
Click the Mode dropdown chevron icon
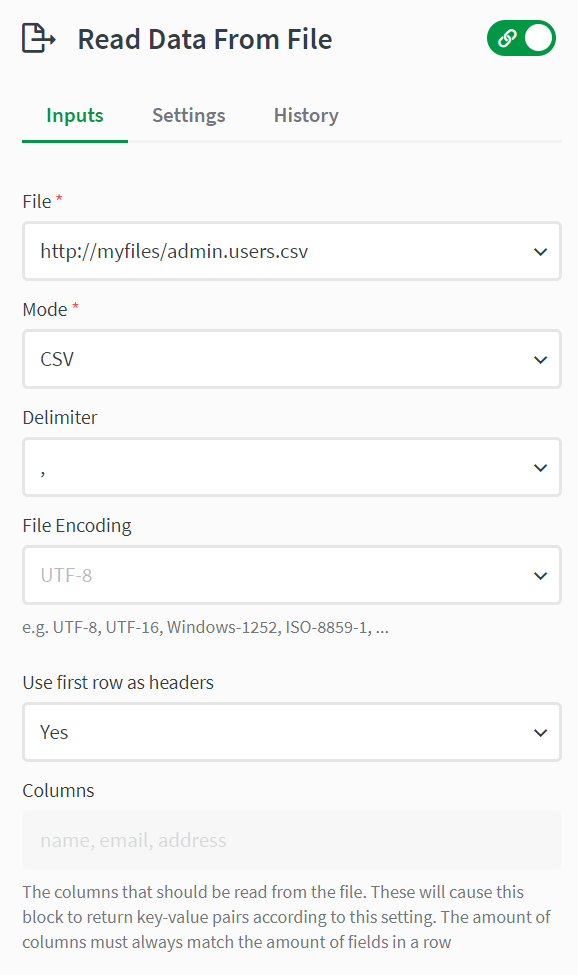click(x=540, y=359)
